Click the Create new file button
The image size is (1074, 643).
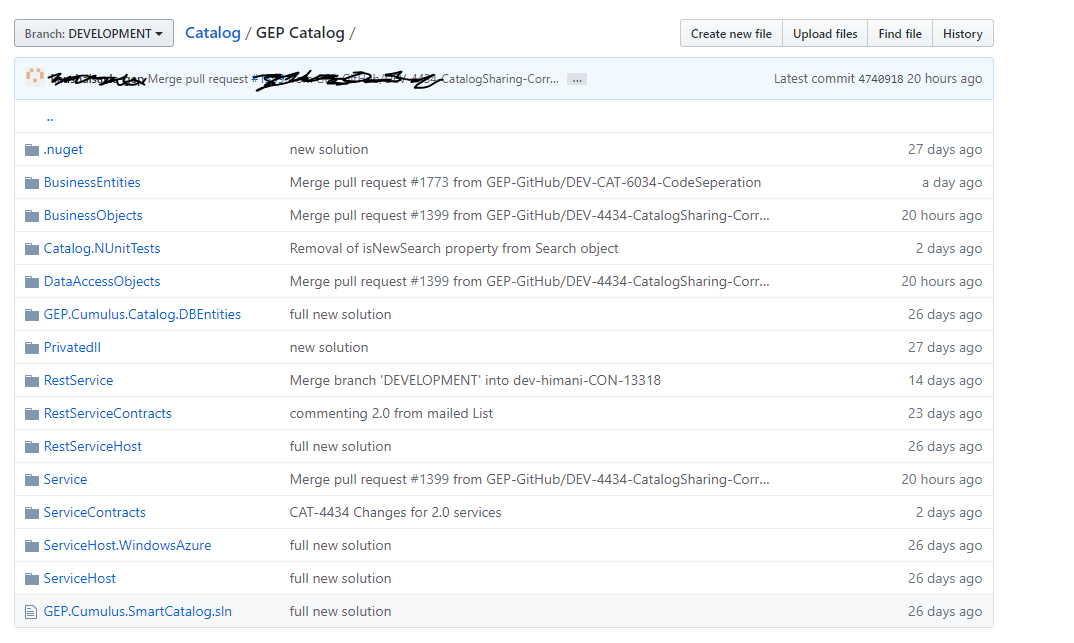click(x=731, y=34)
